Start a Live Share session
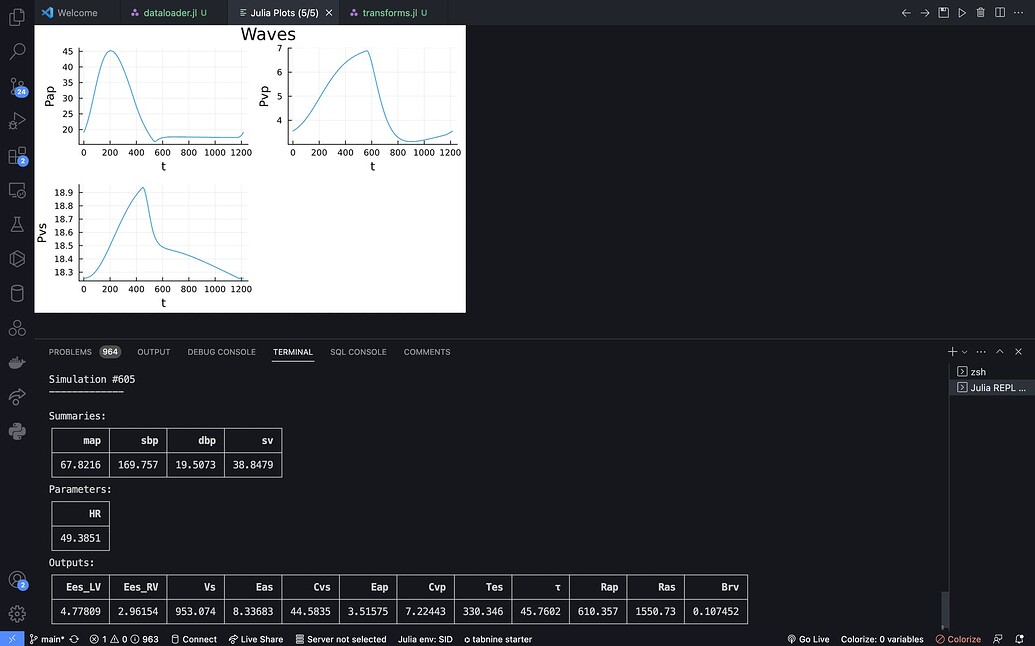 [257, 639]
